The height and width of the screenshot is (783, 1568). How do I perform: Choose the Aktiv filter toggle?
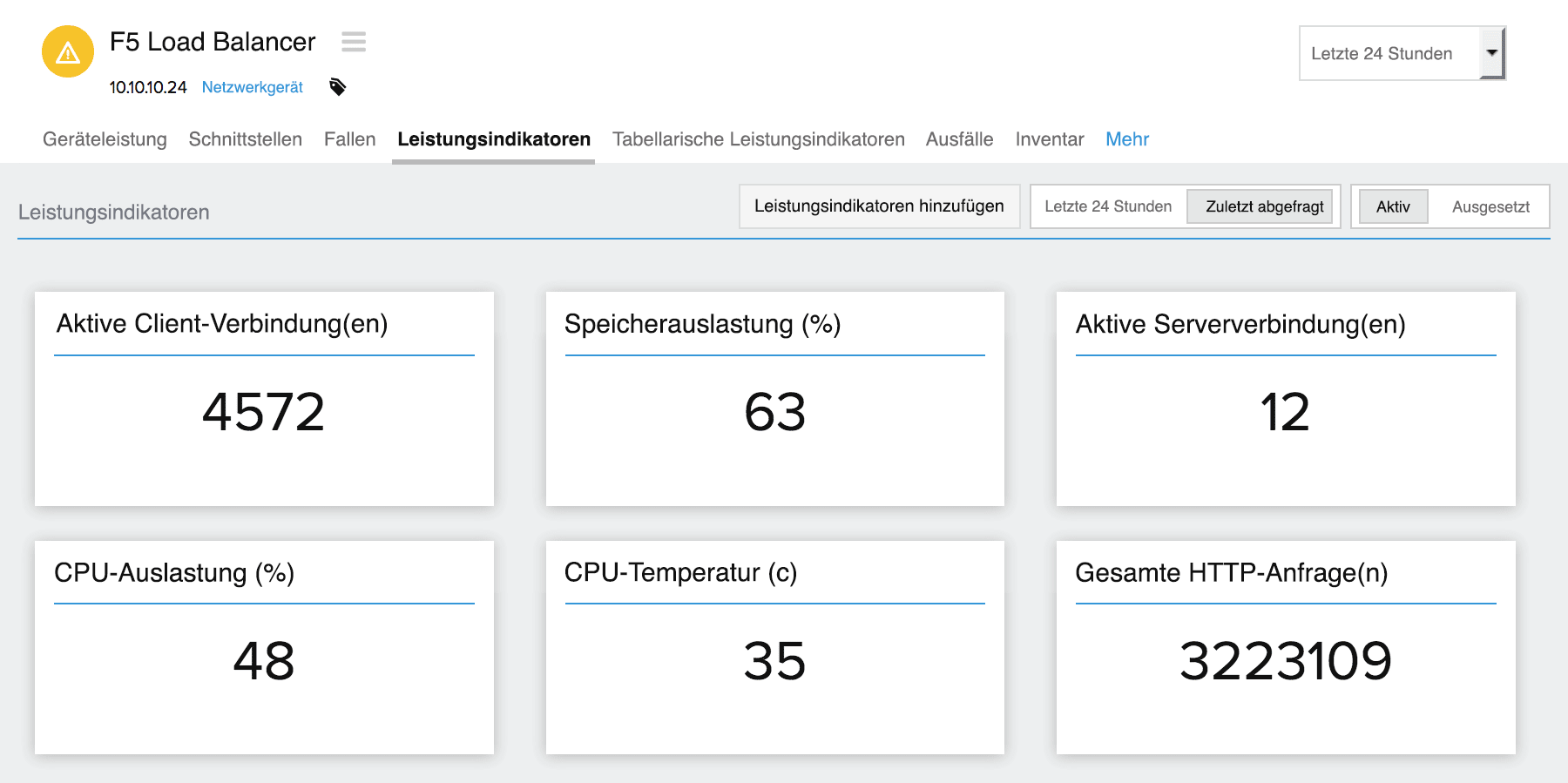coord(1393,206)
